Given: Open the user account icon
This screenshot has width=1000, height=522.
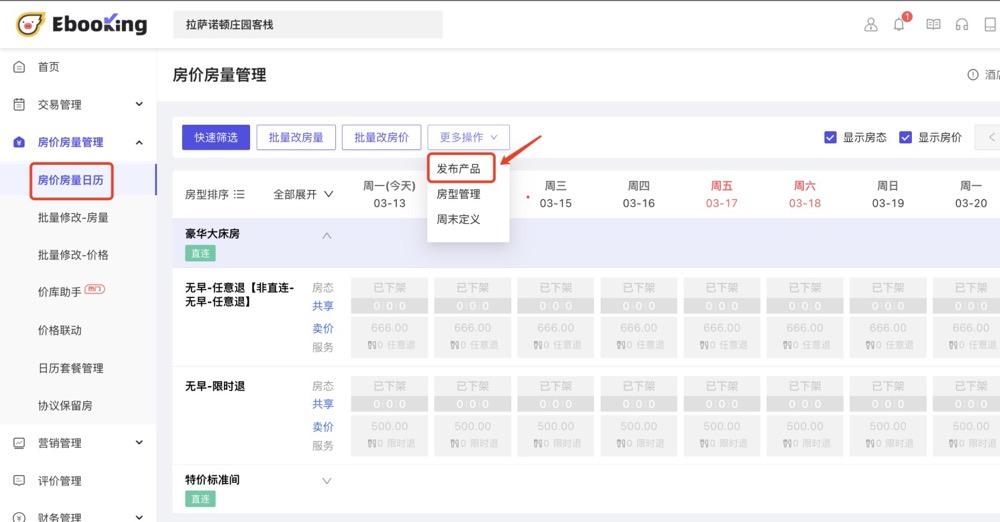Looking at the screenshot, I should pyautogui.click(x=870, y=25).
